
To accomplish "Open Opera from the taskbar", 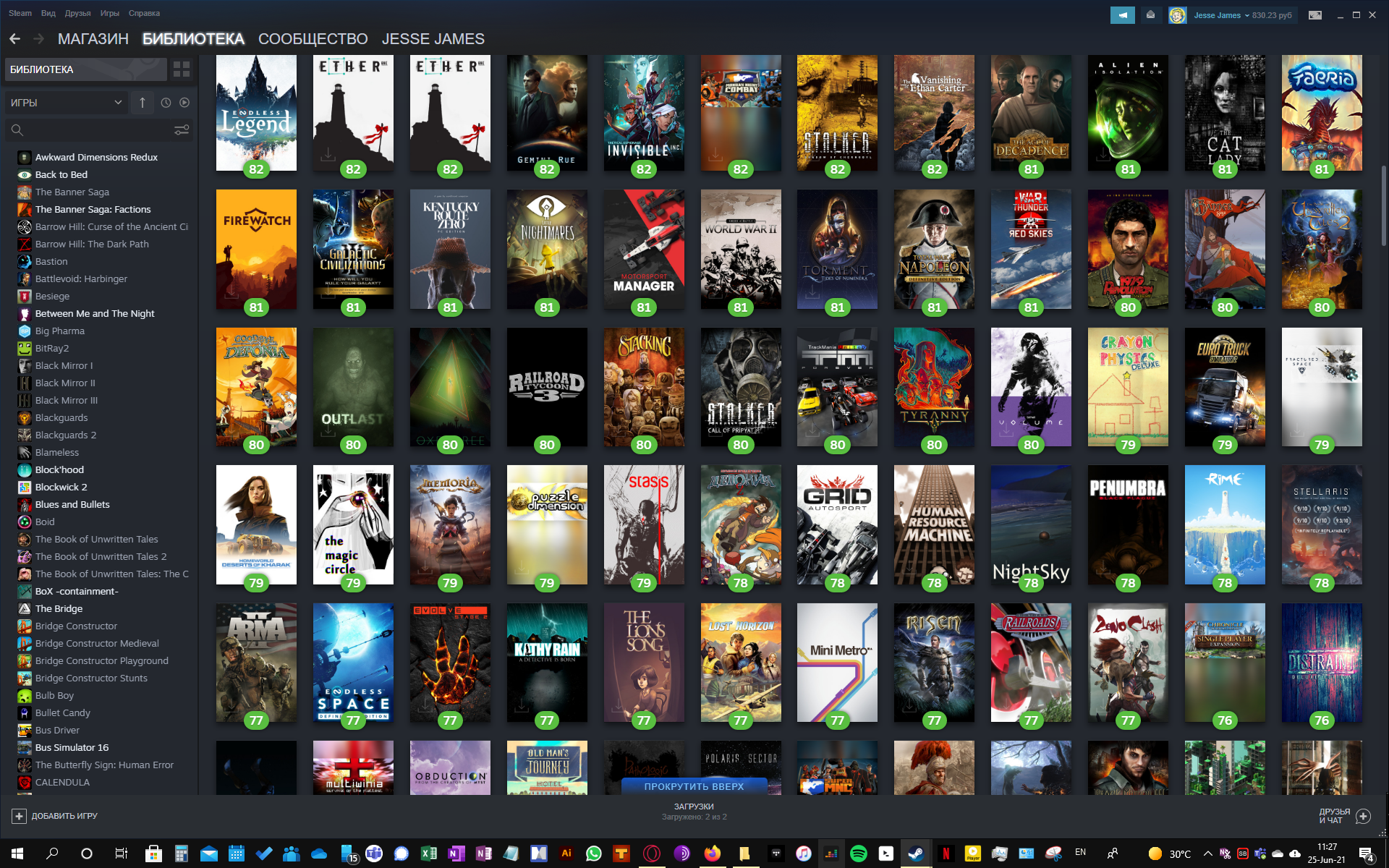I will pos(652,854).
